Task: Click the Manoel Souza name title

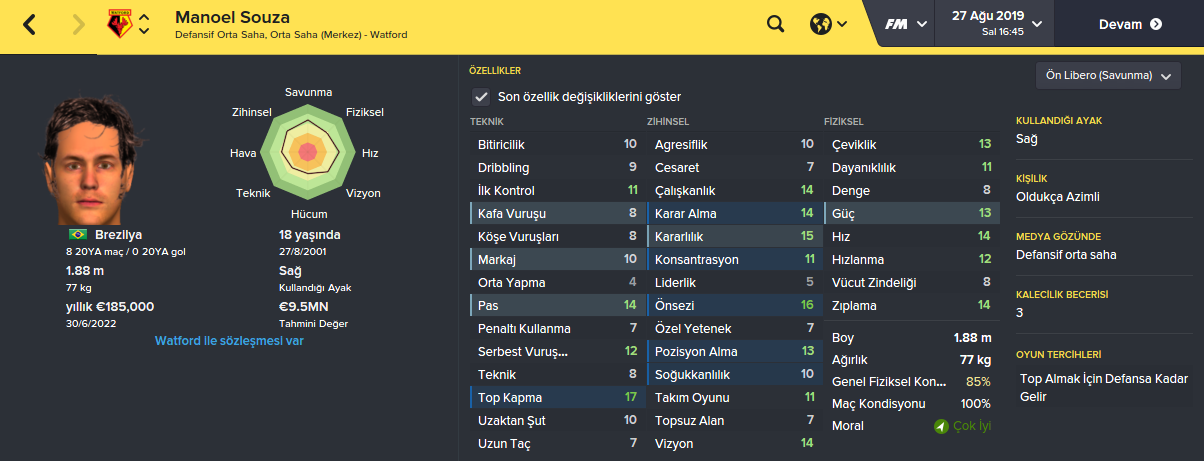Action: [230, 17]
